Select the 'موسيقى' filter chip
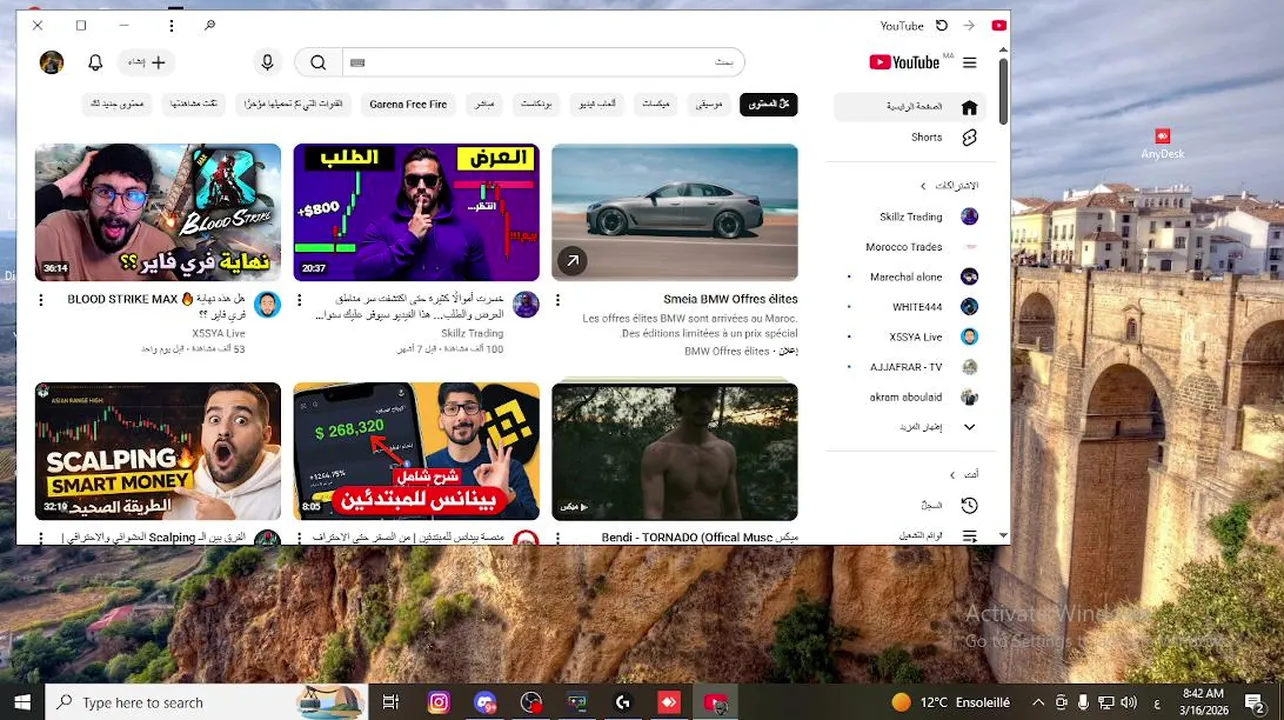The height and width of the screenshot is (720, 1284). [710, 104]
